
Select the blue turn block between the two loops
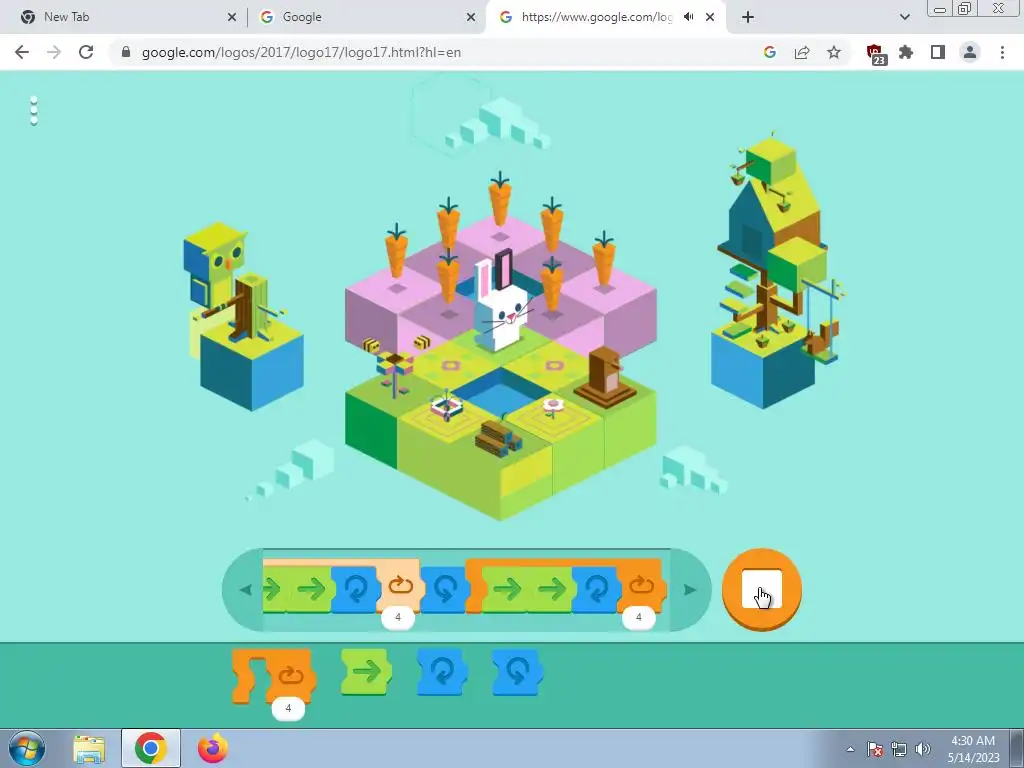tap(443, 590)
